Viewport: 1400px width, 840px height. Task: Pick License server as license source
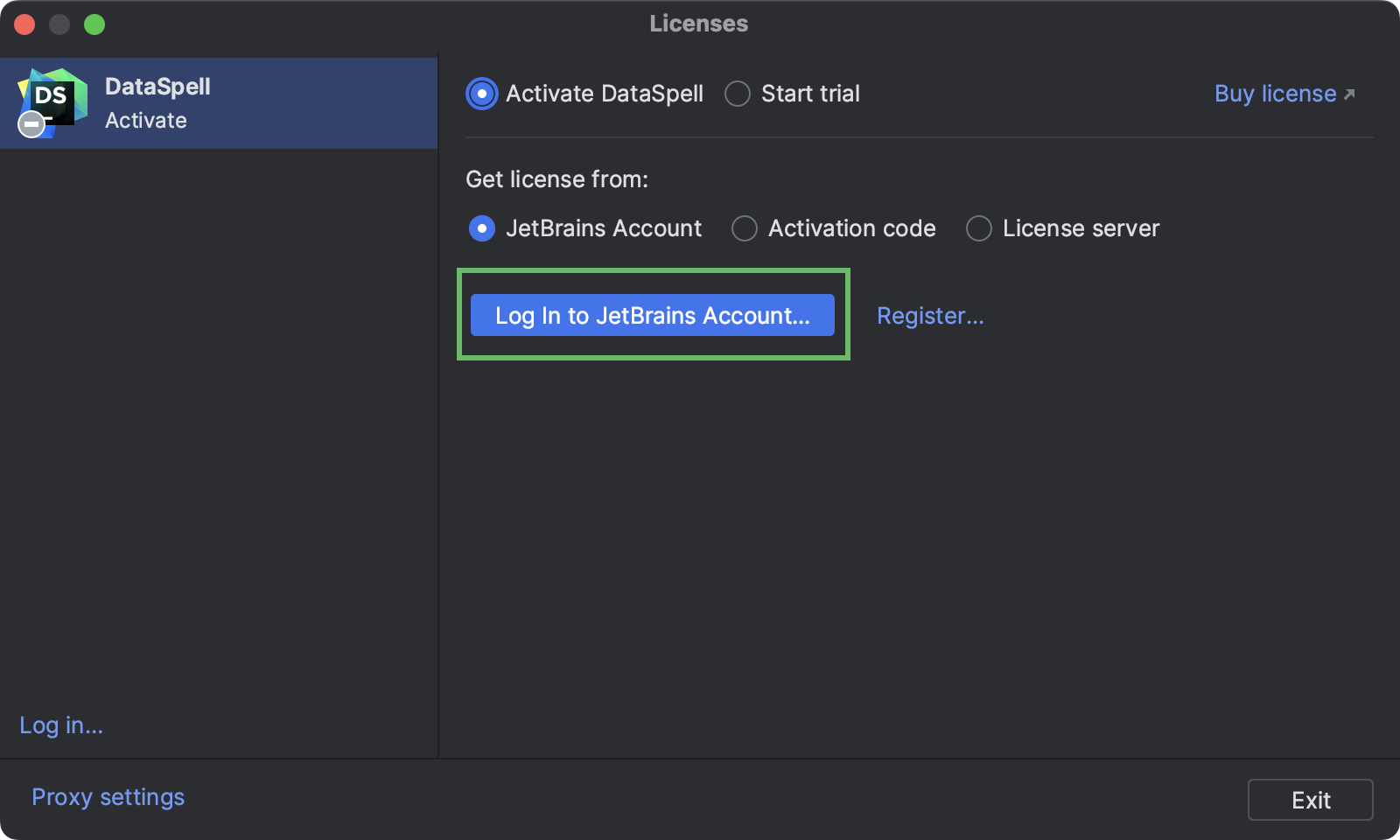[978, 228]
